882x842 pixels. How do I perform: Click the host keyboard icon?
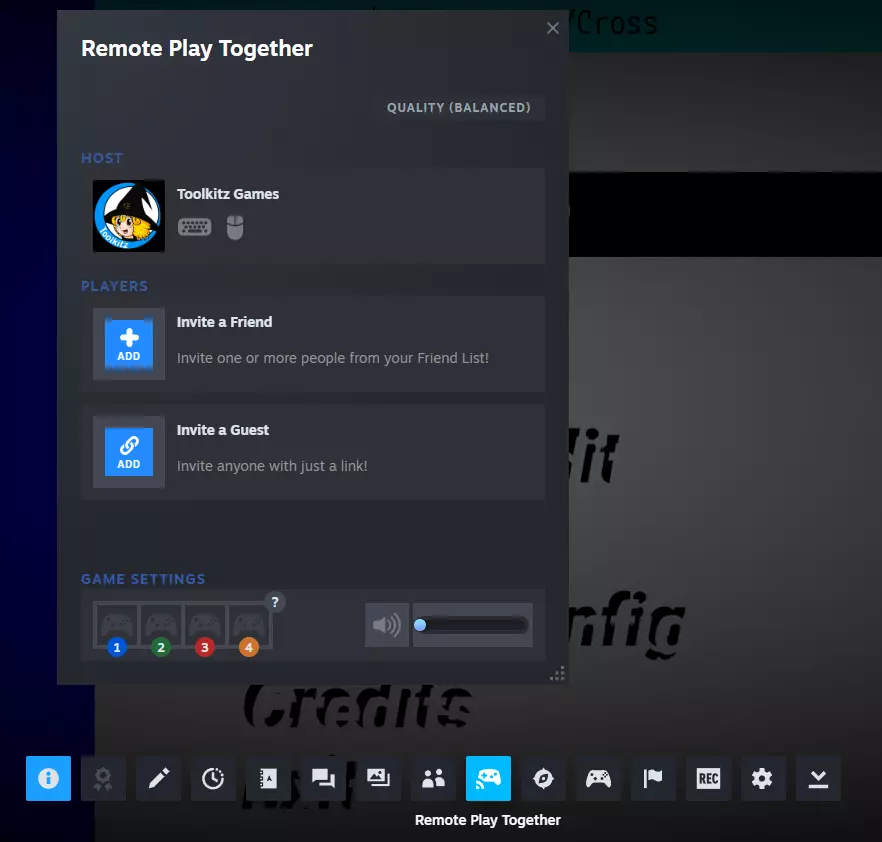click(x=195, y=227)
